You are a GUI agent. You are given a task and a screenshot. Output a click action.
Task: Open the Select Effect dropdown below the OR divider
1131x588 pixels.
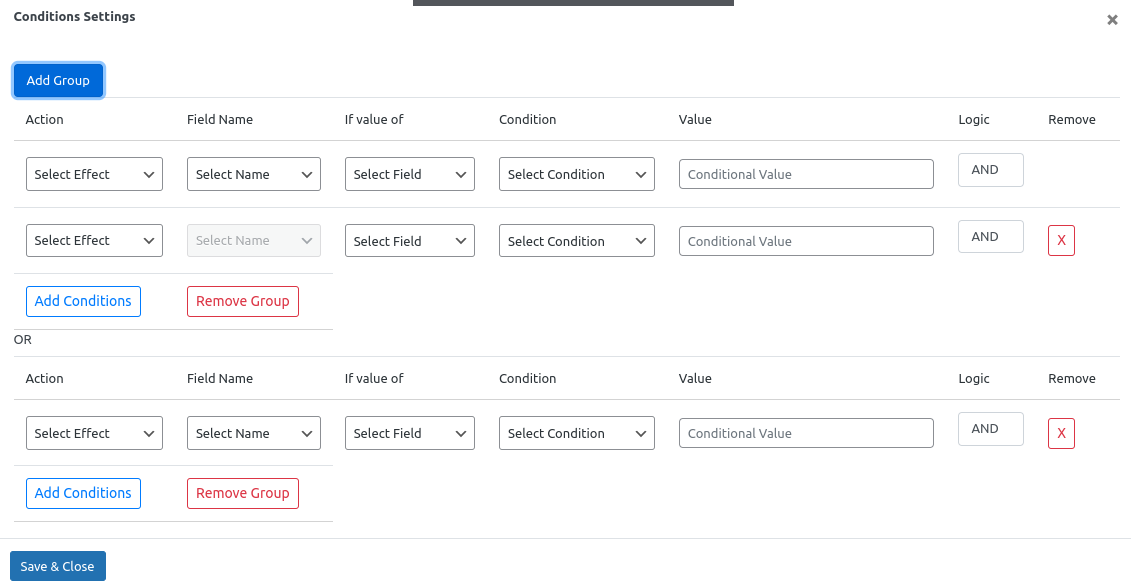tap(94, 433)
